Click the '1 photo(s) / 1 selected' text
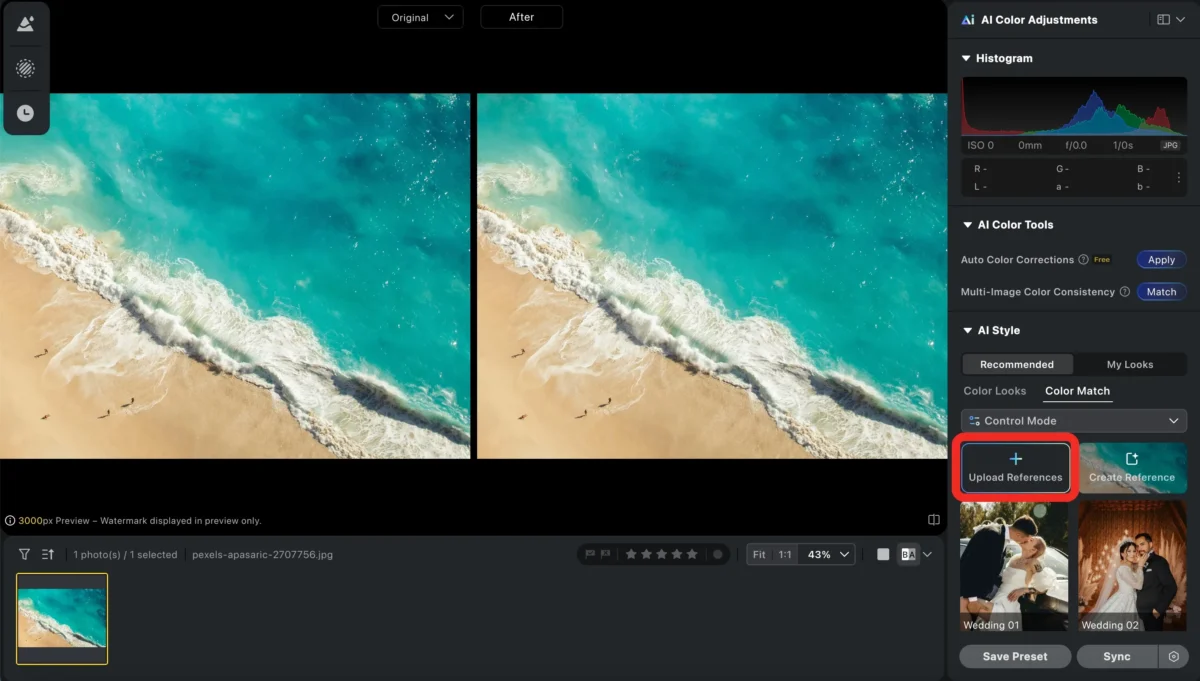The height and width of the screenshot is (681, 1200). pyautogui.click(x=125, y=554)
